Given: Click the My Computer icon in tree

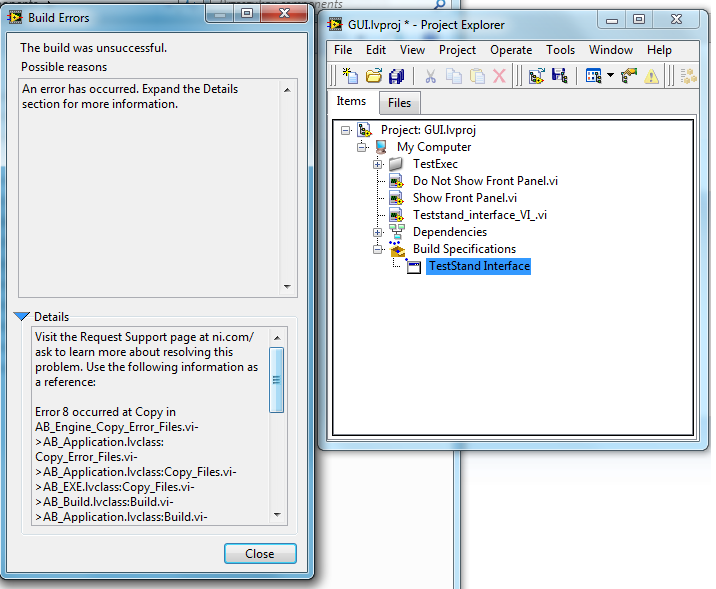Looking at the screenshot, I should [381, 147].
